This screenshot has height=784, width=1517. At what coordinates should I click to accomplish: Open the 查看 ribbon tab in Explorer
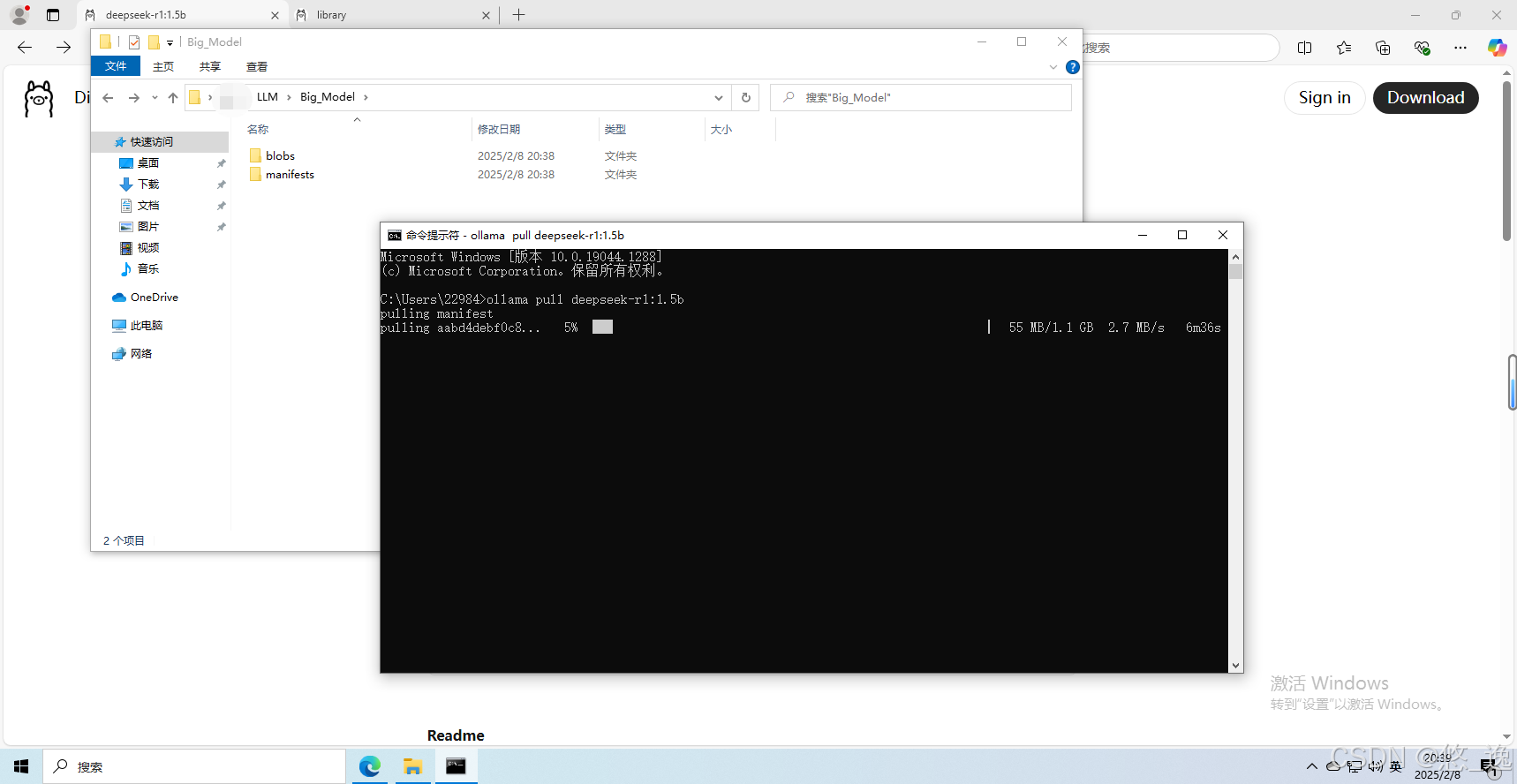click(257, 66)
